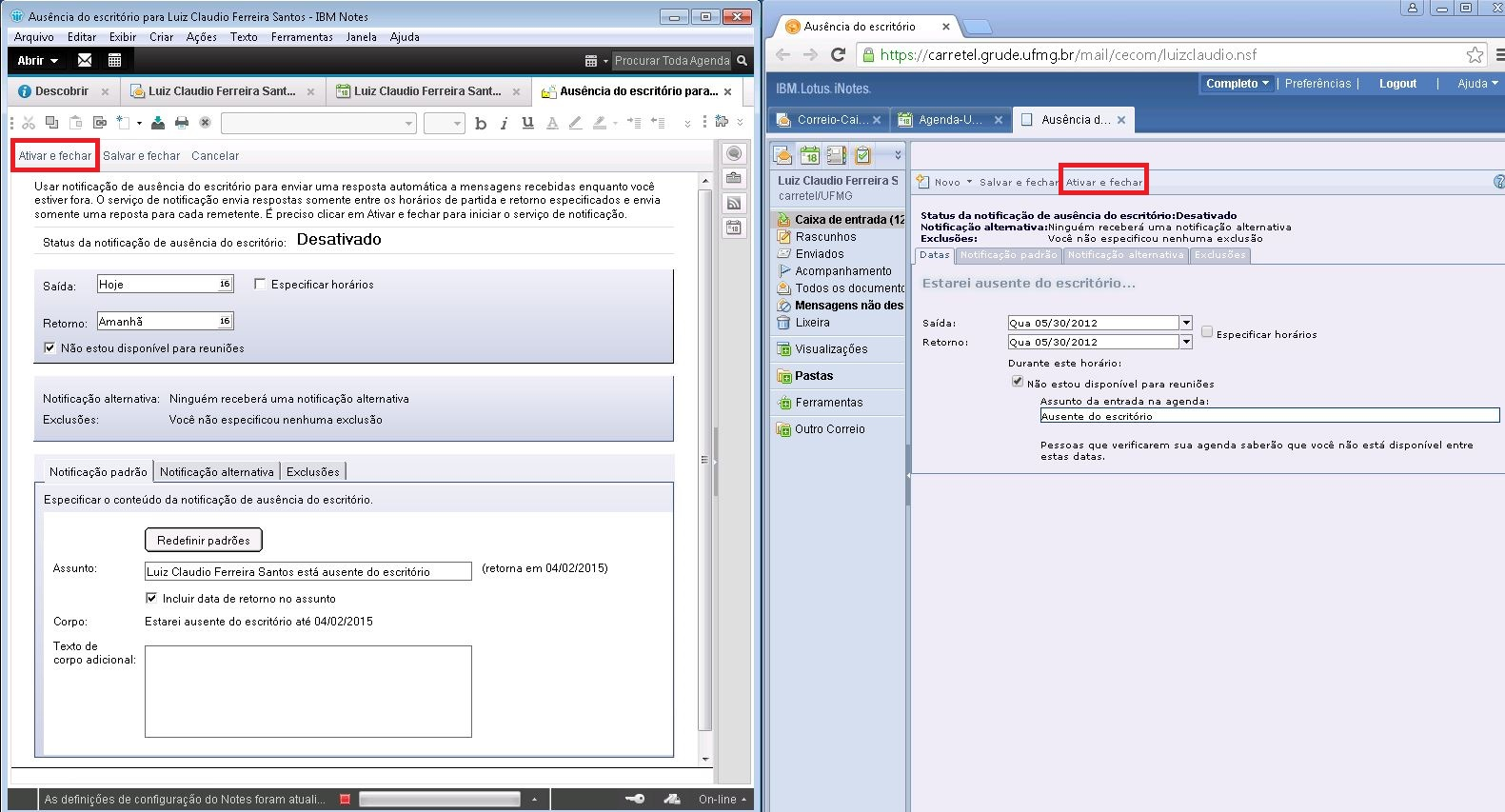Screen dimensions: 1505x812
Task: Click Redefinir padrões button
Action: tap(204, 540)
